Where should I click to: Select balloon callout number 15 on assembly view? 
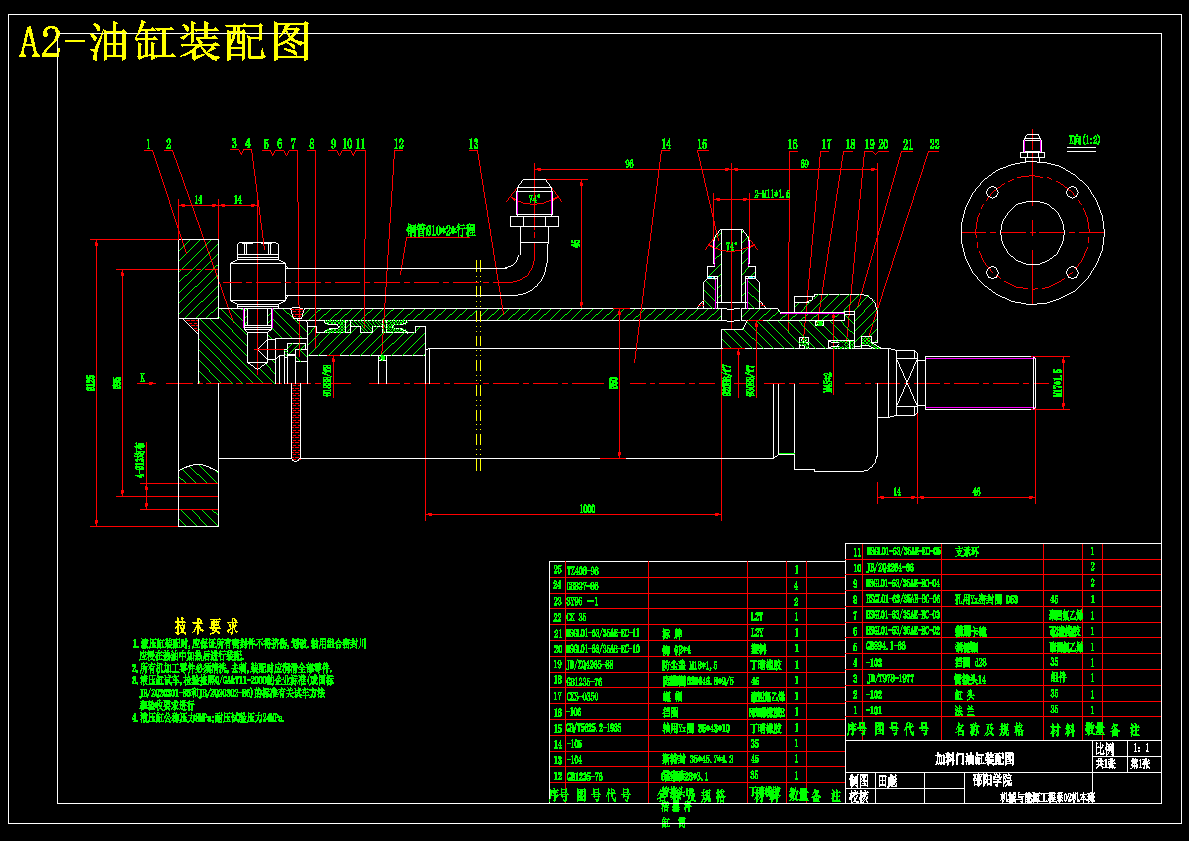click(702, 143)
